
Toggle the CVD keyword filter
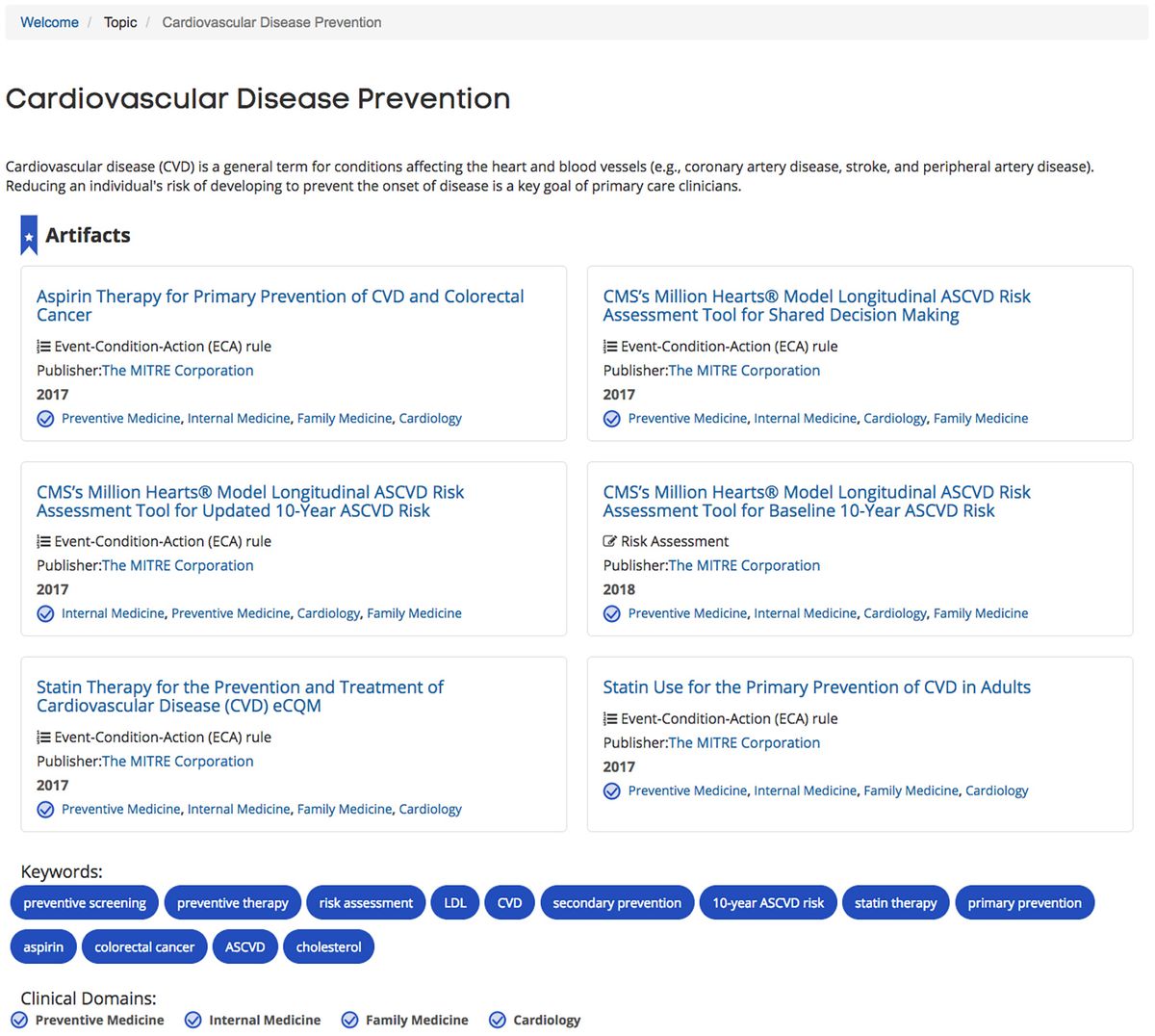pyautogui.click(x=509, y=902)
